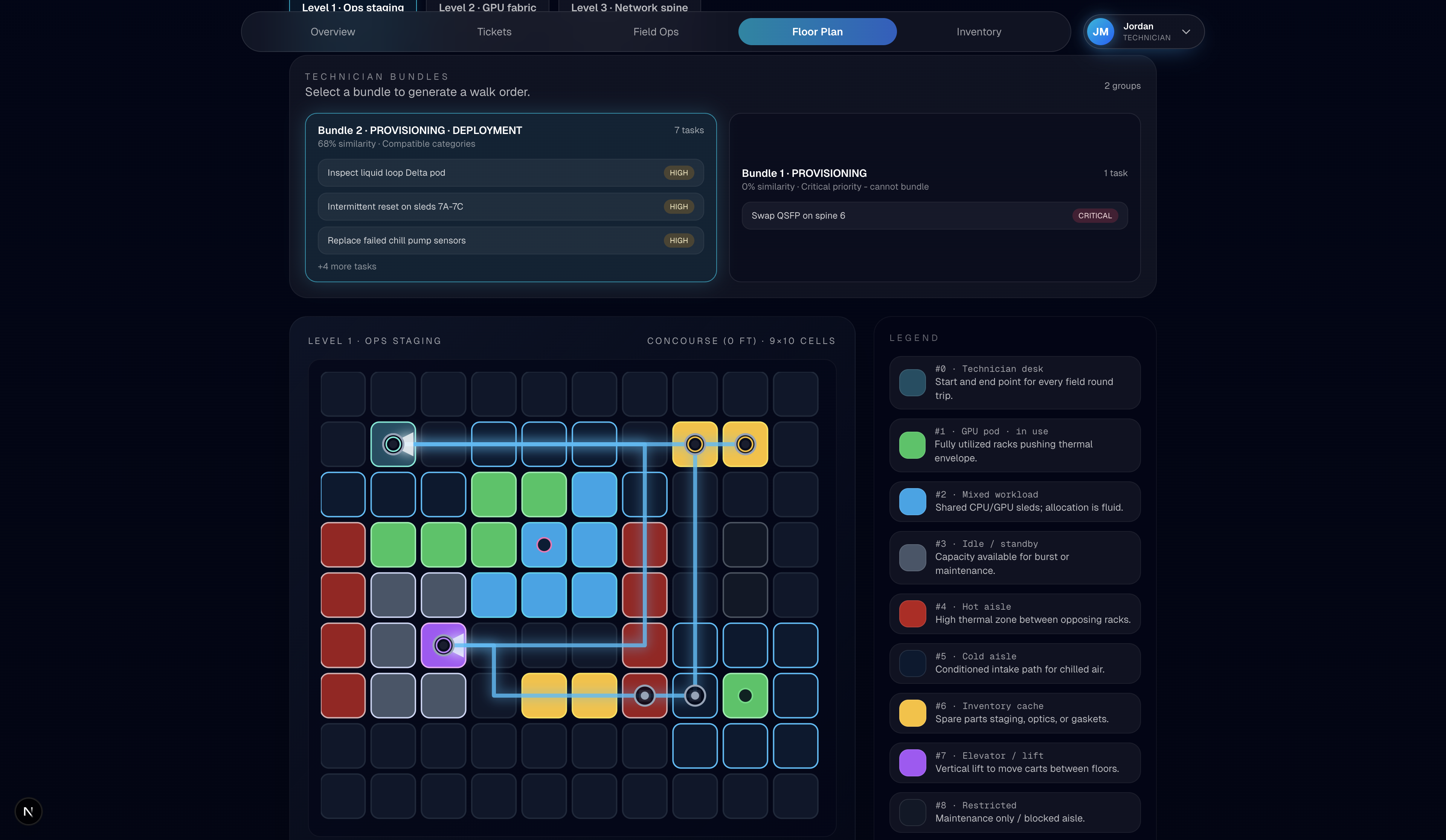Click the green GPU pod cell with dot
The image size is (1446, 840).
[x=745, y=695]
